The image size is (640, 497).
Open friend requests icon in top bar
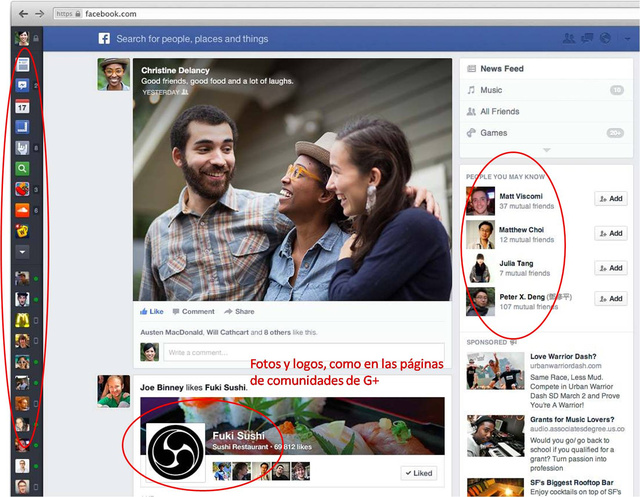click(x=570, y=39)
